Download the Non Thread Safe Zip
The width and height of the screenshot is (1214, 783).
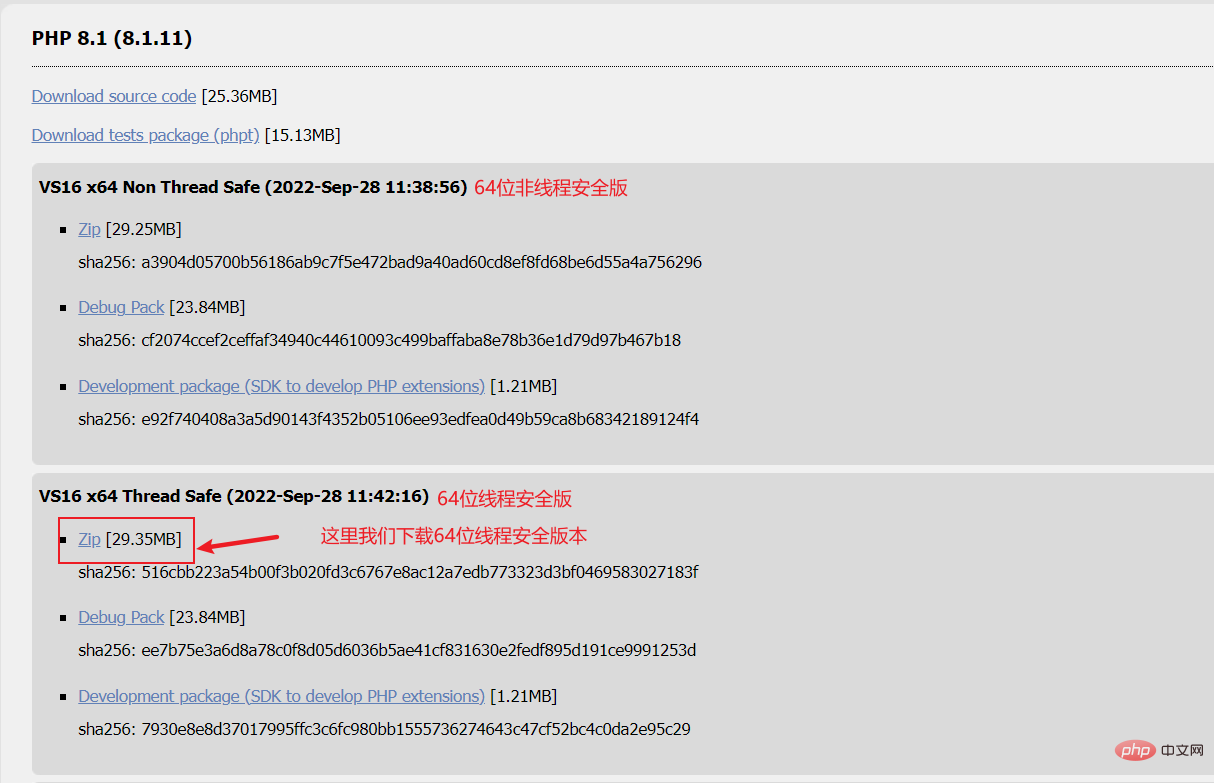pos(90,229)
